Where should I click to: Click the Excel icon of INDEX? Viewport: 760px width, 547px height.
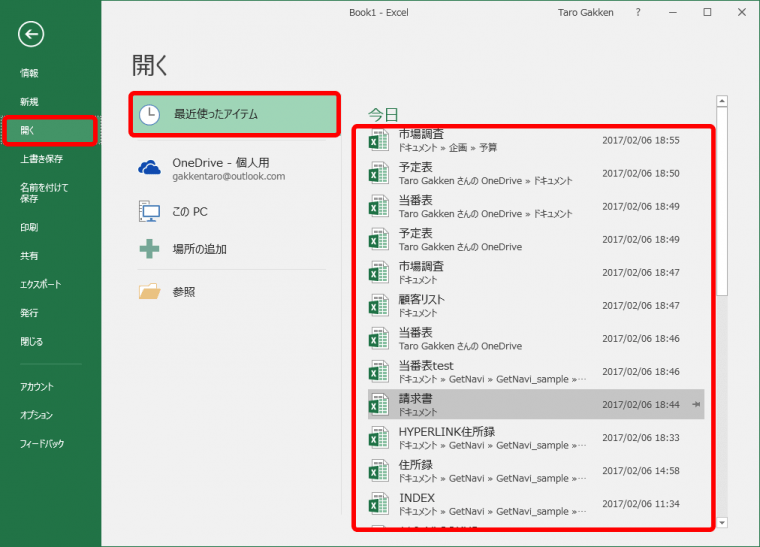[379, 503]
